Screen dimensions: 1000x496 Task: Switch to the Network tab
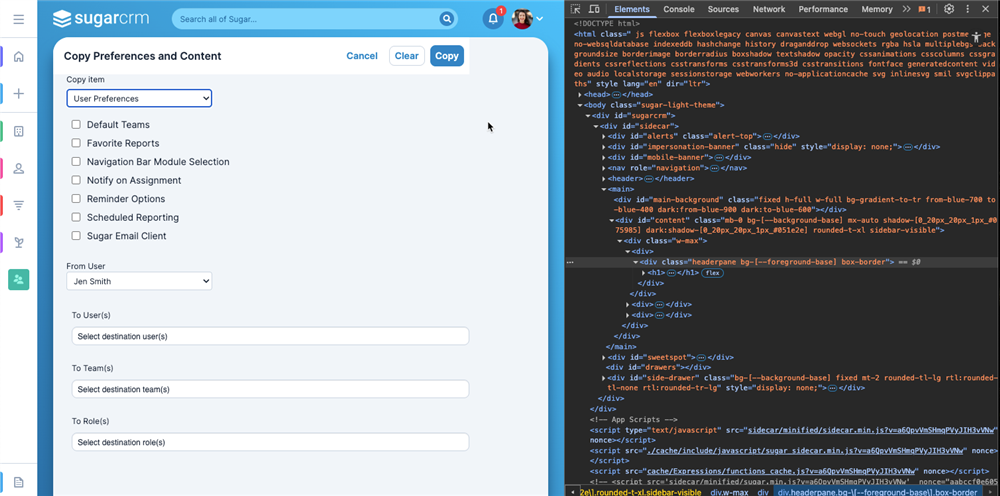[769, 9]
